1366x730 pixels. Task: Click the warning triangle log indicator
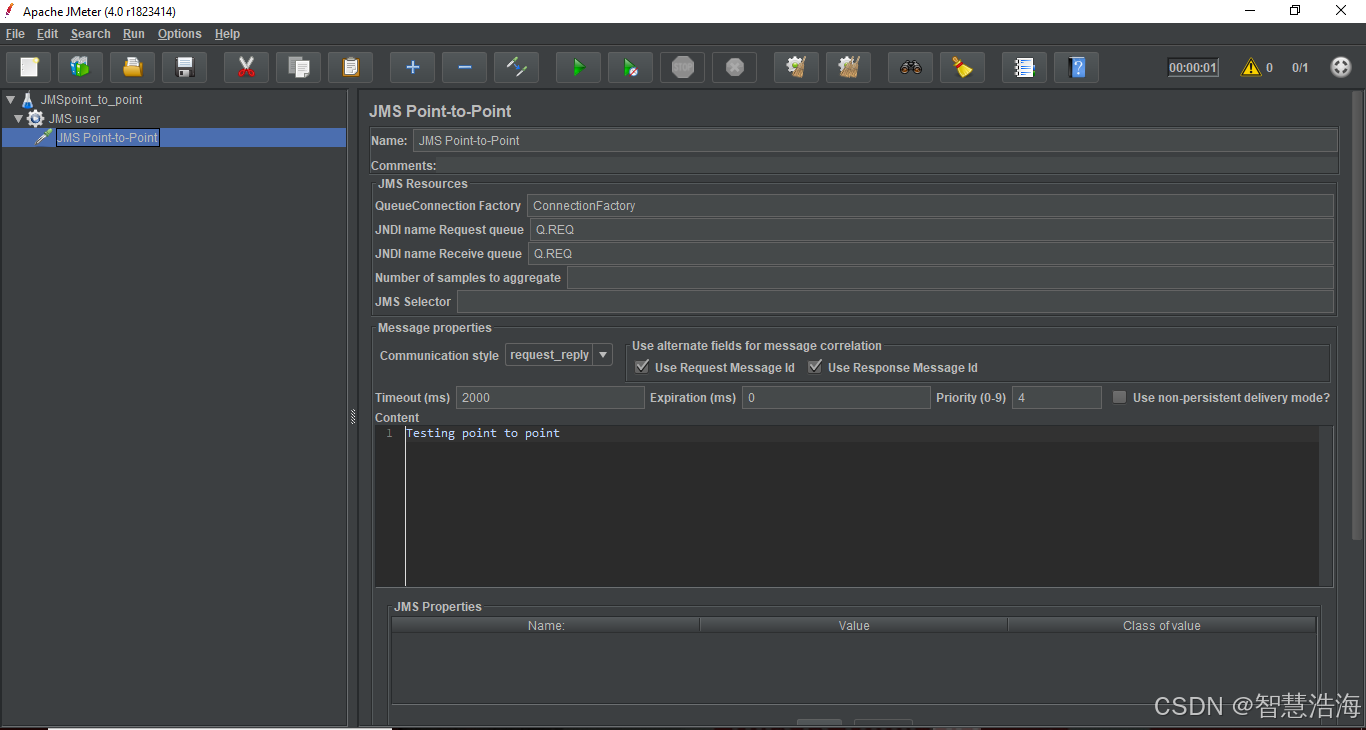(1250, 67)
